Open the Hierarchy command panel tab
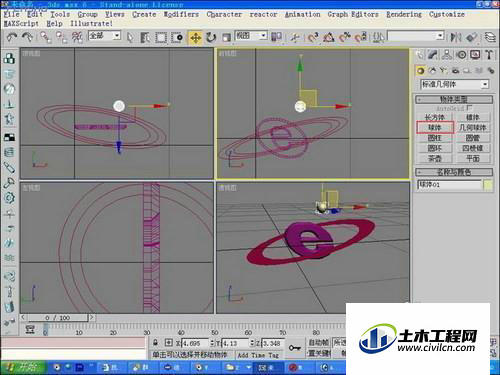Viewport: 500px width, 375px height. click(447, 55)
